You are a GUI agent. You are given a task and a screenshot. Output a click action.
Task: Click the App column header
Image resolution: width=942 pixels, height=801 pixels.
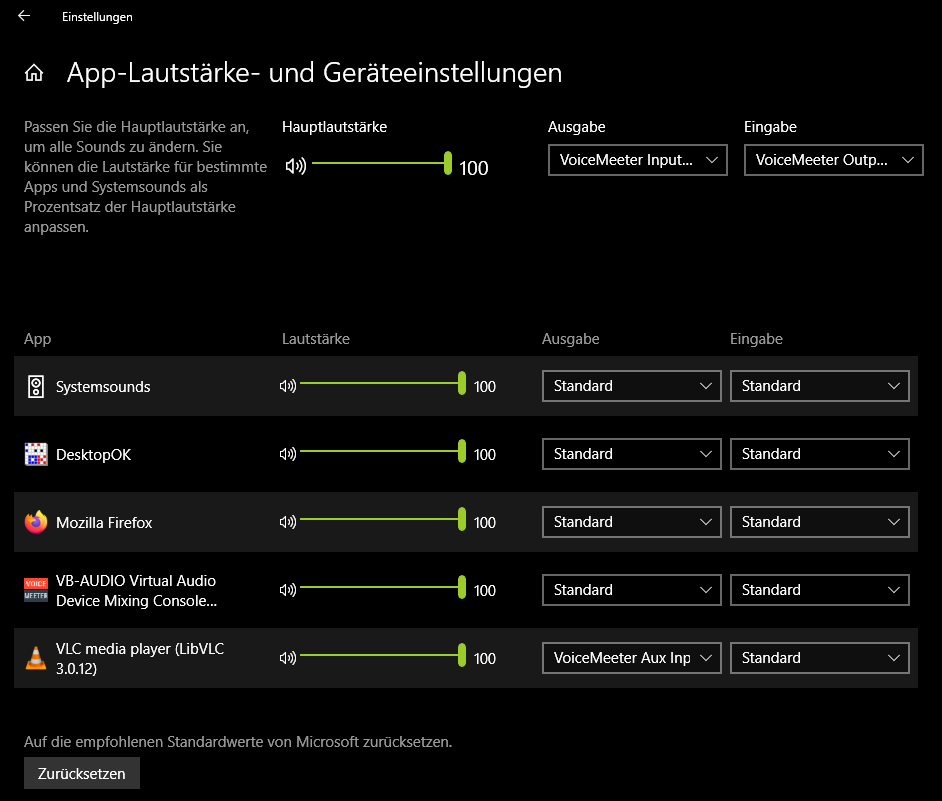click(x=37, y=339)
